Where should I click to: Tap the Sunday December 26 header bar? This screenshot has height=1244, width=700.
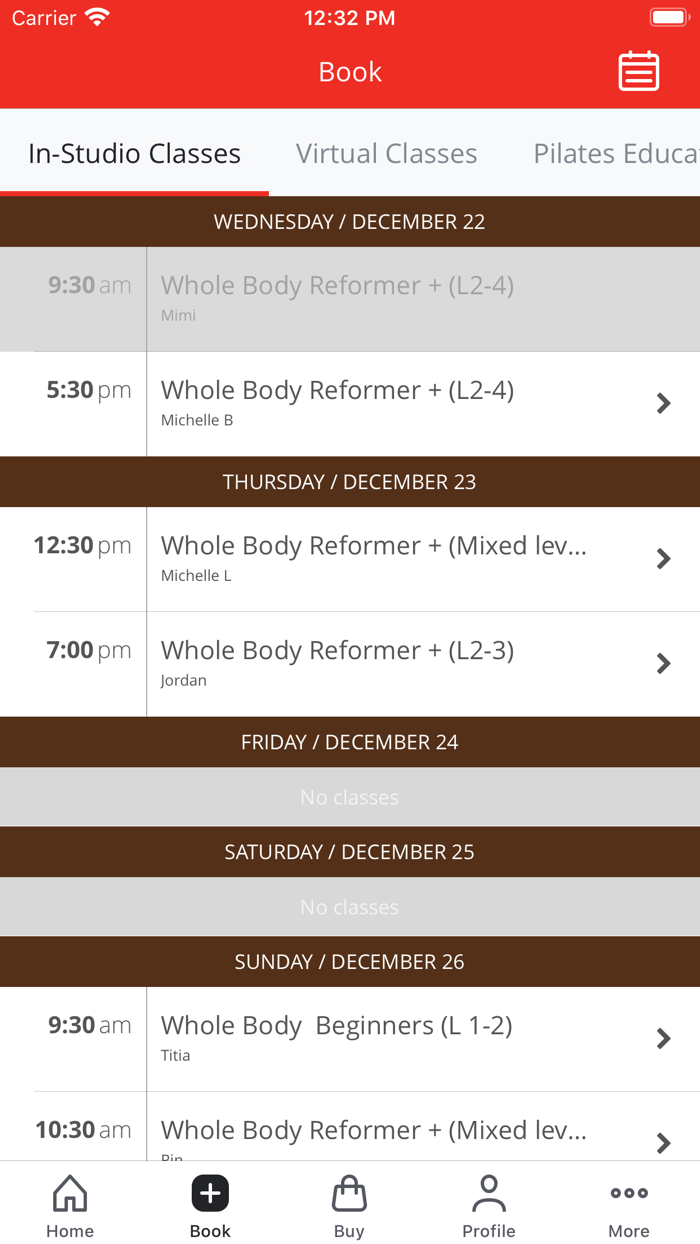350,961
